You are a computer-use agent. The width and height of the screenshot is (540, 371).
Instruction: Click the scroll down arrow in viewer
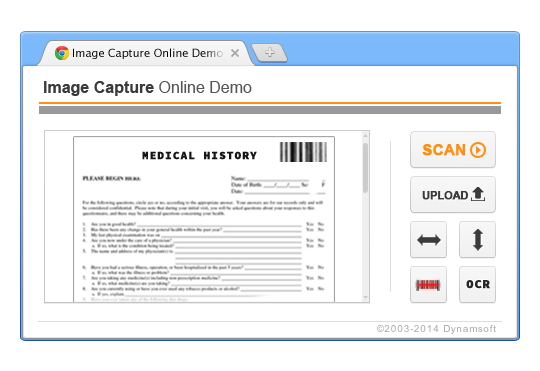(x=365, y=297)
